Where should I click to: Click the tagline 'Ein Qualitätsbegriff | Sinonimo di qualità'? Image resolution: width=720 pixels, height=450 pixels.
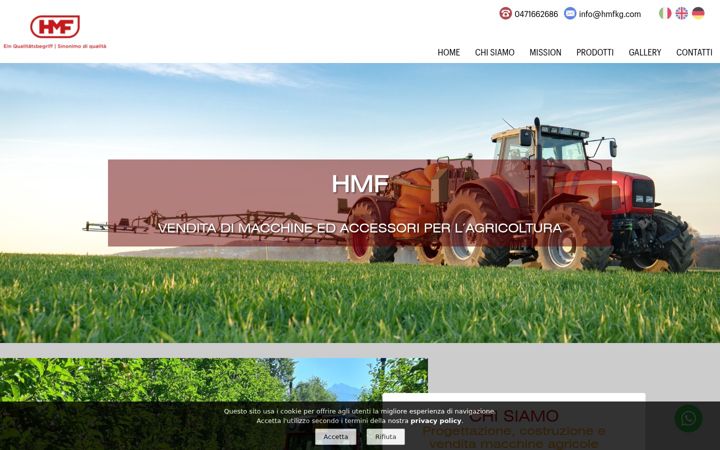point(55,46)
